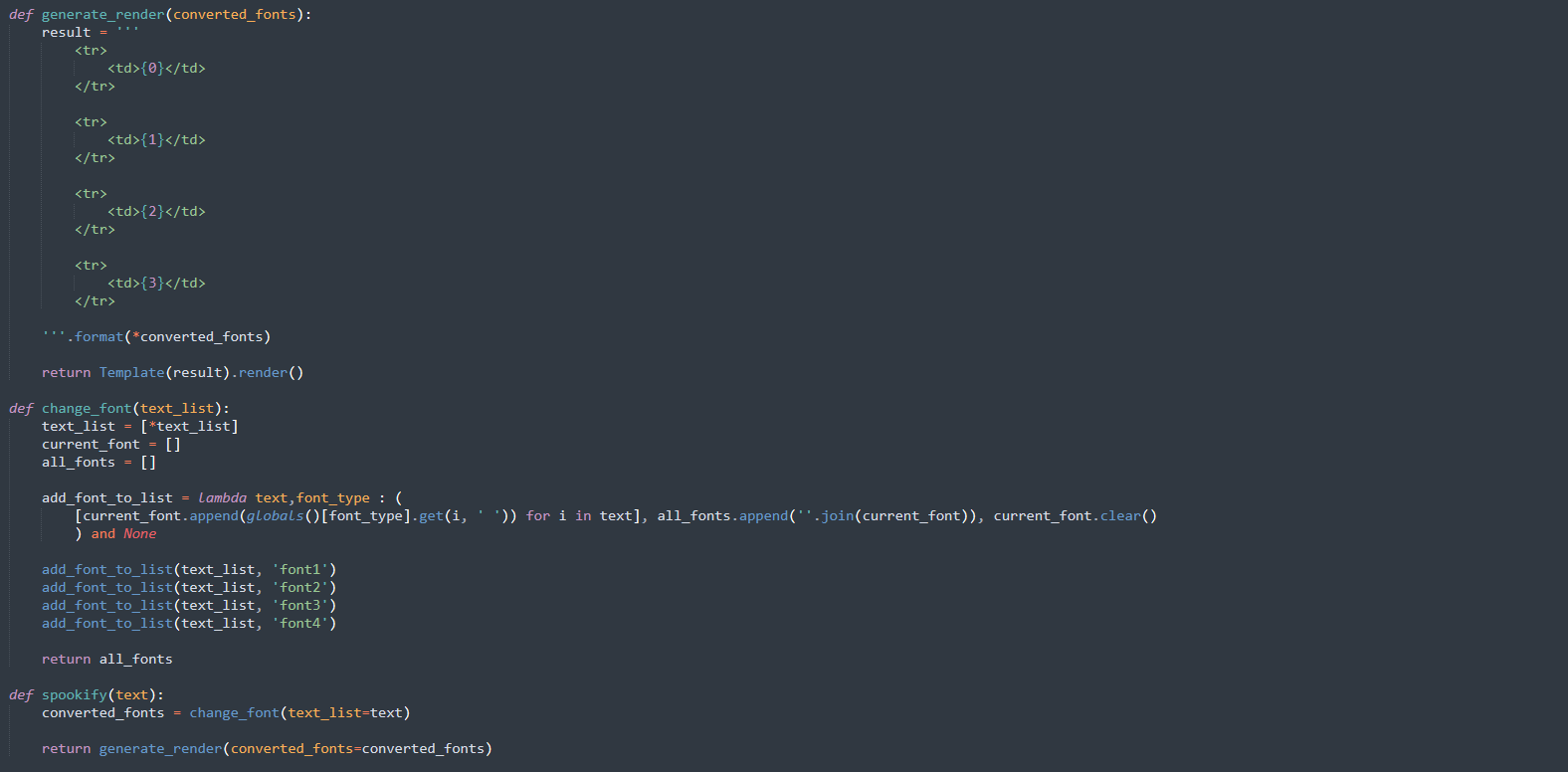Click '.format(*converted_fonts)' text
Screen dimensions: 1568x772
[x=168, y=336]
